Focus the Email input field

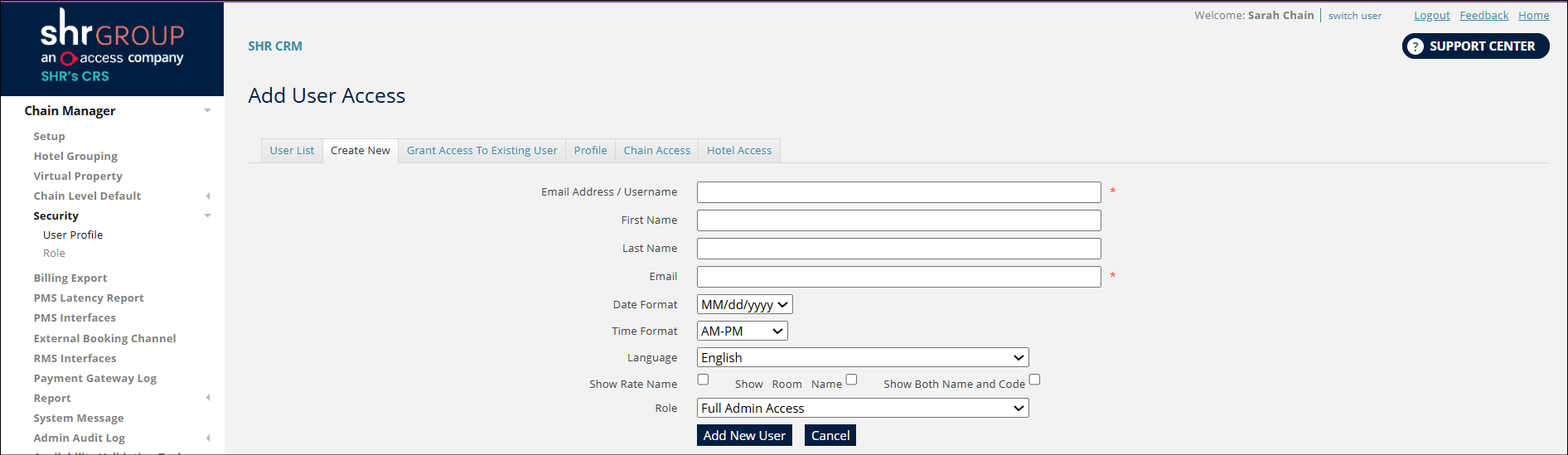click(x=898, y=277)
